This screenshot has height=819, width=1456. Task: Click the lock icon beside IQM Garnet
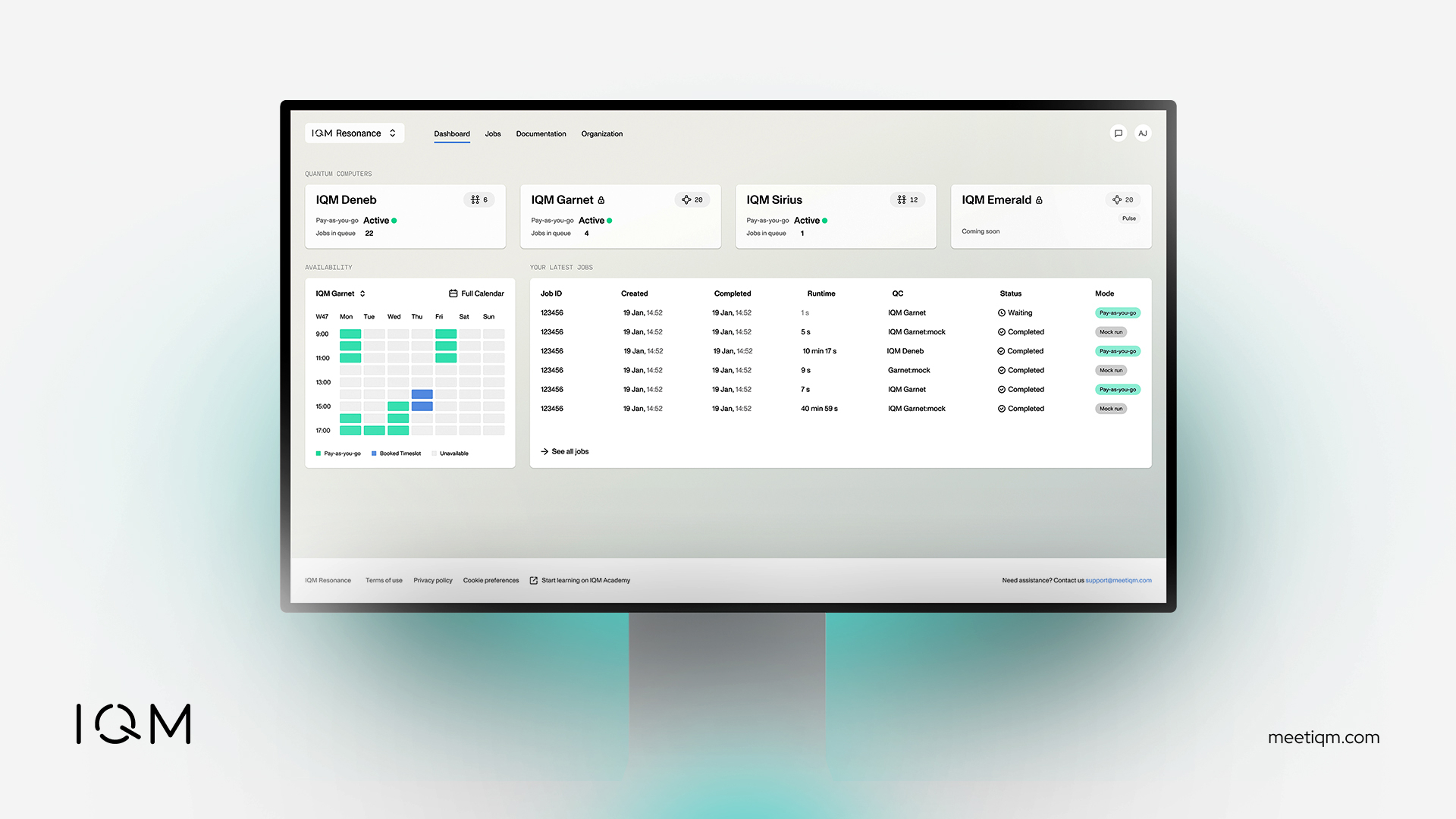(x=601, y=200)
